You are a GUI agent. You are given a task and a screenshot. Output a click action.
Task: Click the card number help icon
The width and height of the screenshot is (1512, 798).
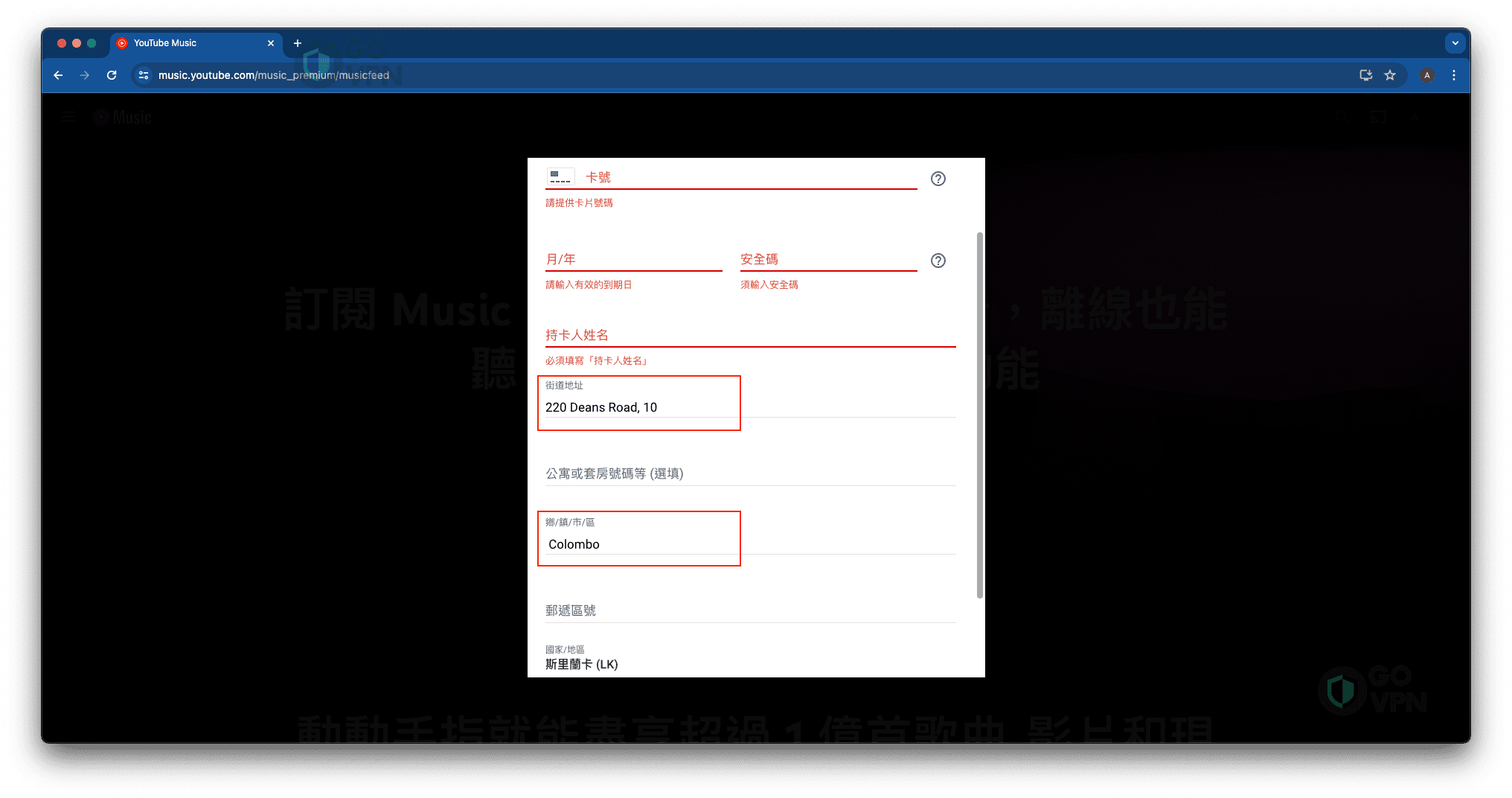[x=938, y=179]
